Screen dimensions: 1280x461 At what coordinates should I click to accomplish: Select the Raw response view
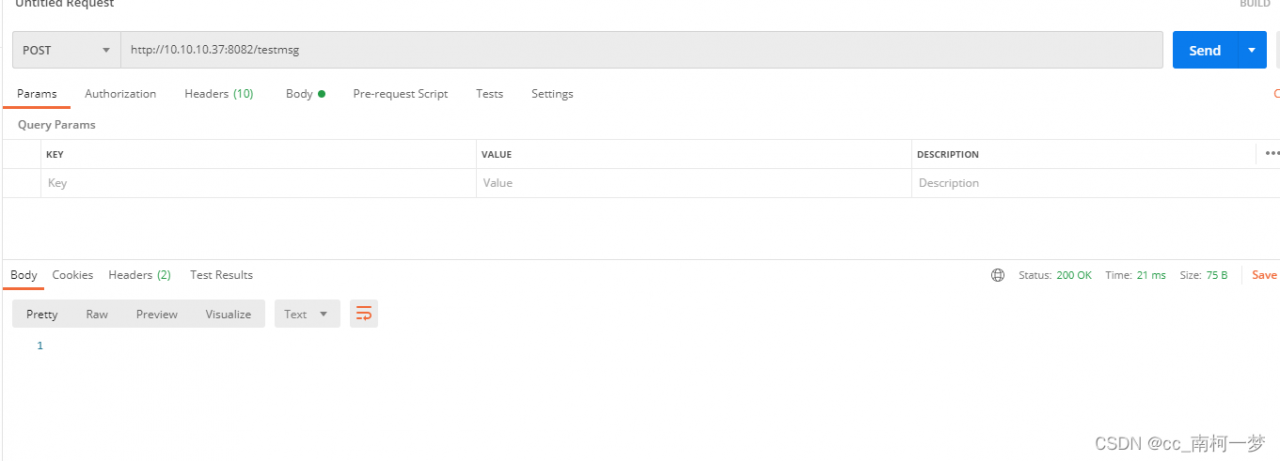(x=97, y=314)
